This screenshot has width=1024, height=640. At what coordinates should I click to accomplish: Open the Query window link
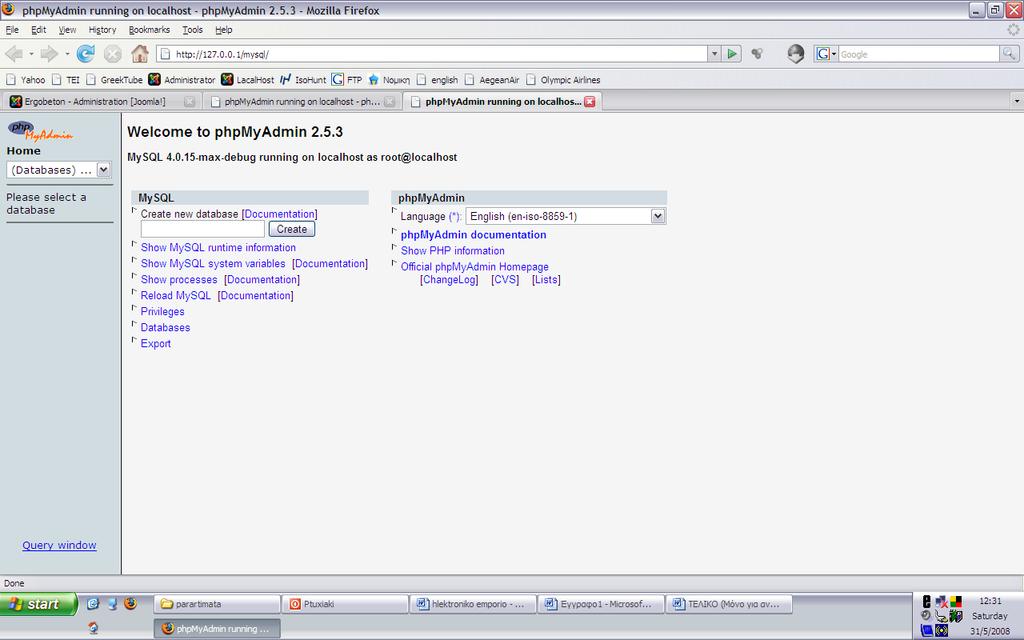(59, 545)
